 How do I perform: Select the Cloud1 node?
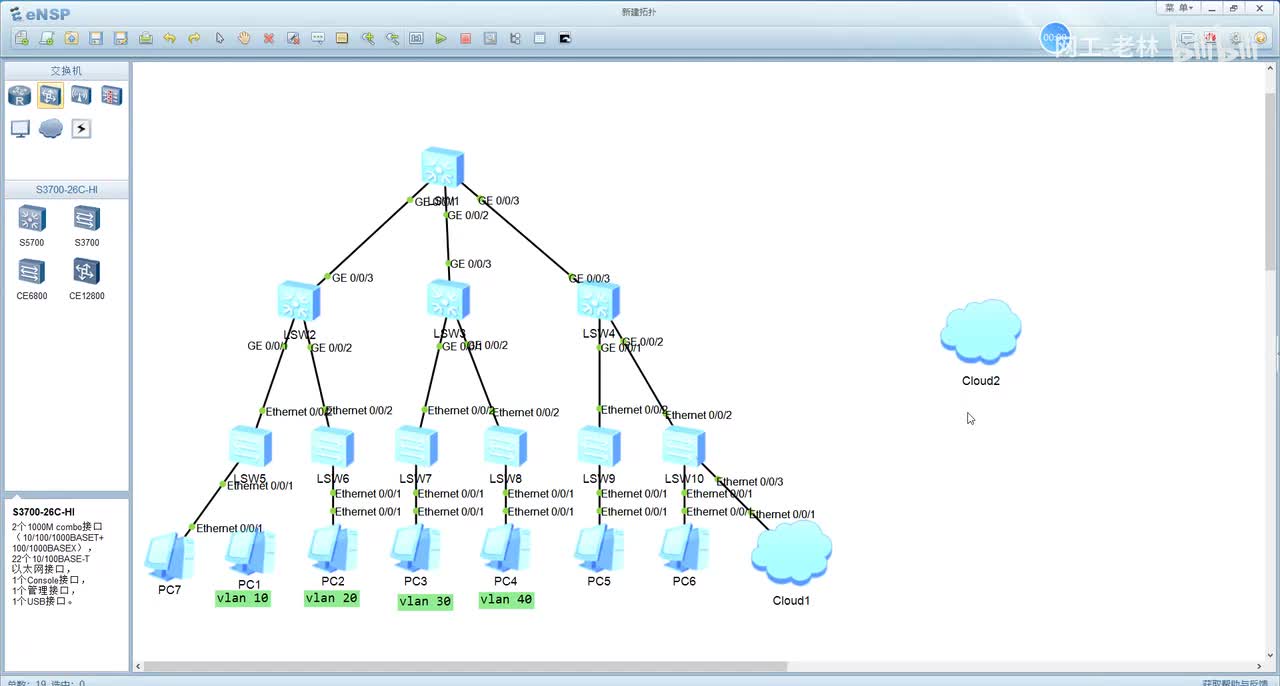[x=791, y=553]
